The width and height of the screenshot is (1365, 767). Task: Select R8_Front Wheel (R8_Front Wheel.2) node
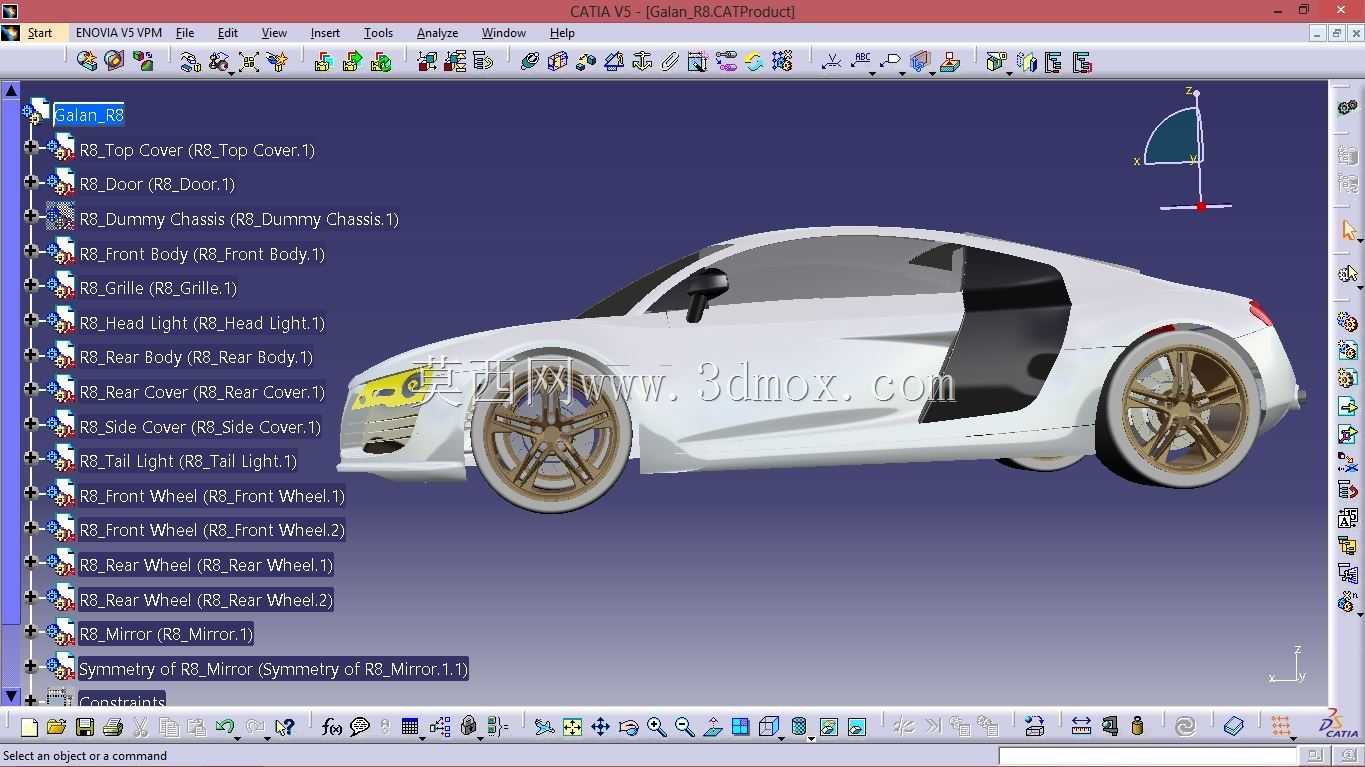click(212, 530)
